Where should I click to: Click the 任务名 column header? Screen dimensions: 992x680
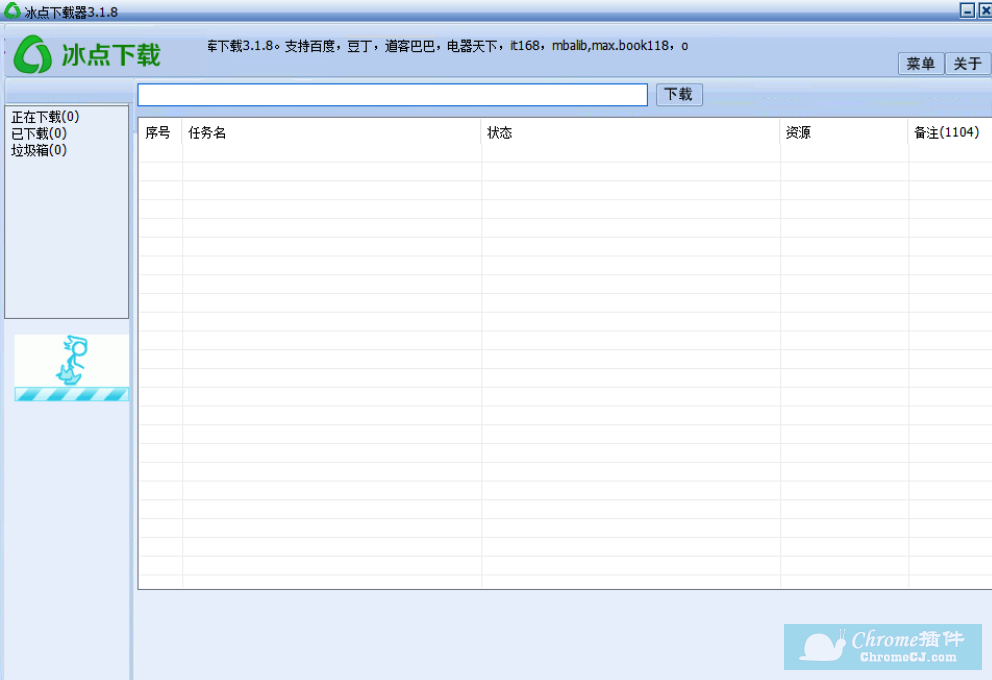(332, 133)
